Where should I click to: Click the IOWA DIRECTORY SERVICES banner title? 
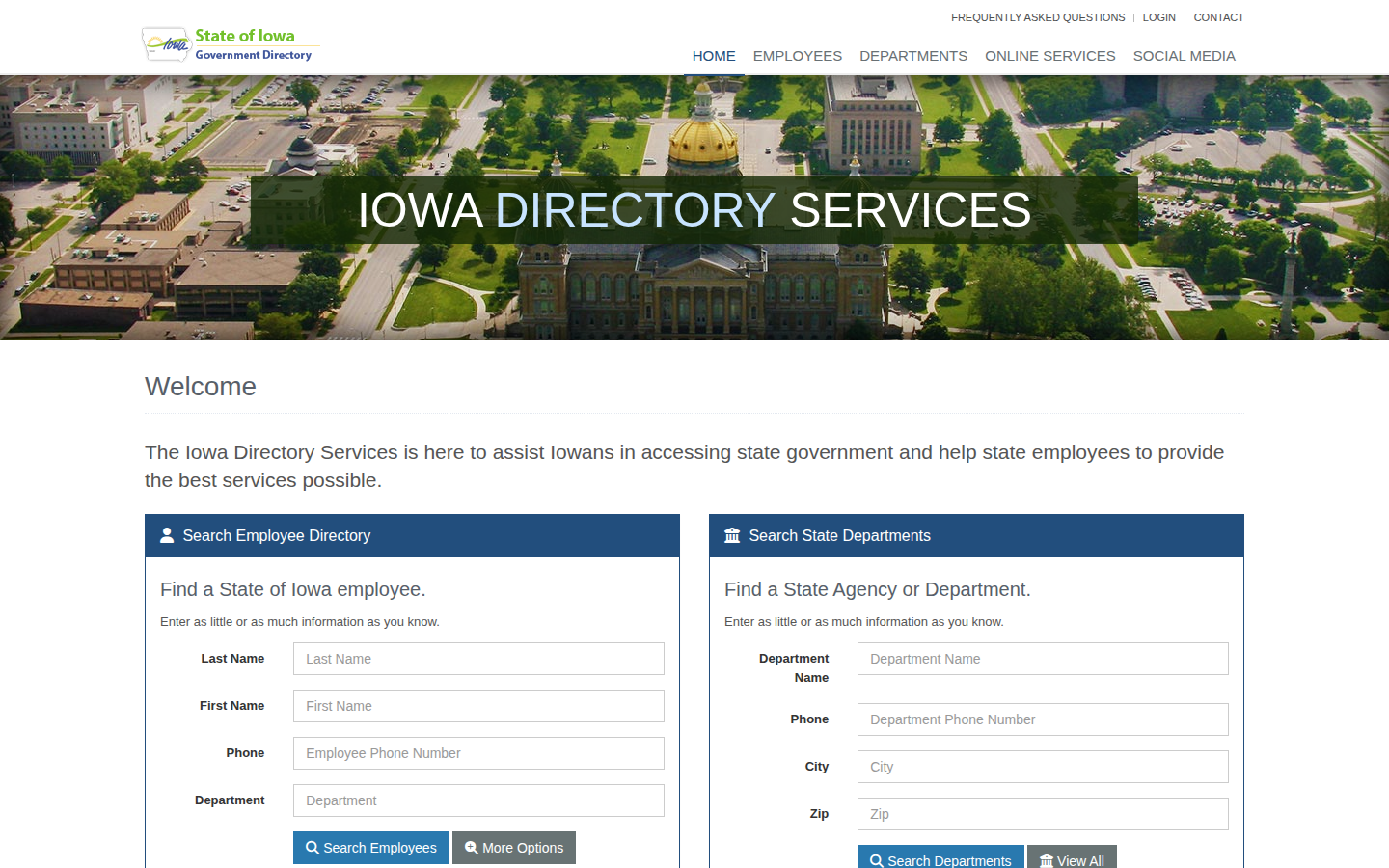click(x=694, y=210)
